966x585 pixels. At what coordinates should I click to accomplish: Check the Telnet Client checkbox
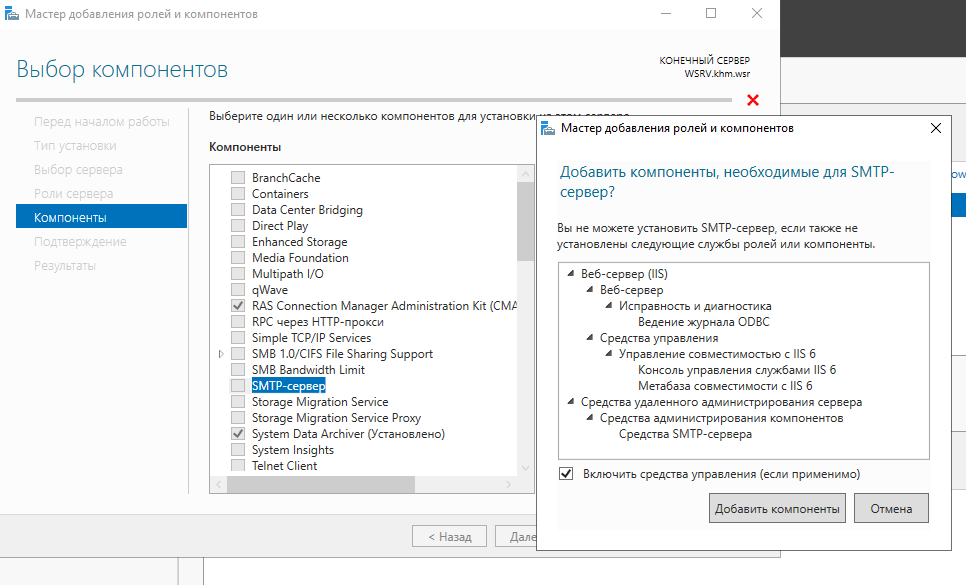[x=238, y=465]
